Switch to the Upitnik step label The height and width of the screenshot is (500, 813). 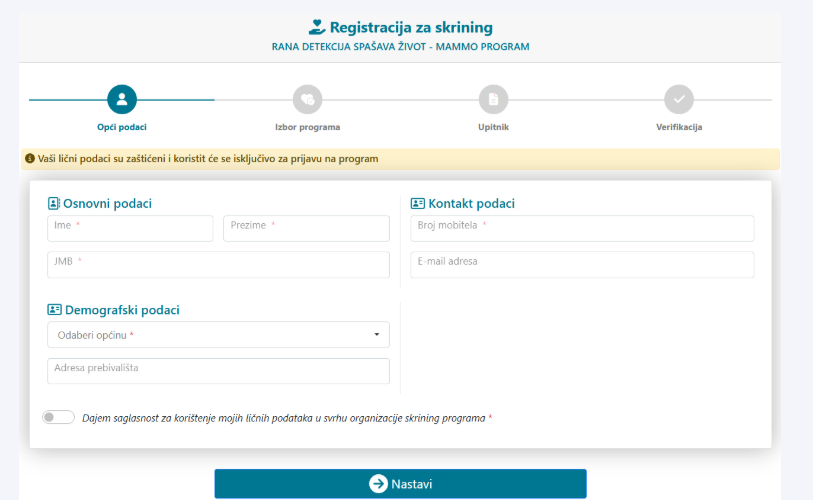pos(493,127)
